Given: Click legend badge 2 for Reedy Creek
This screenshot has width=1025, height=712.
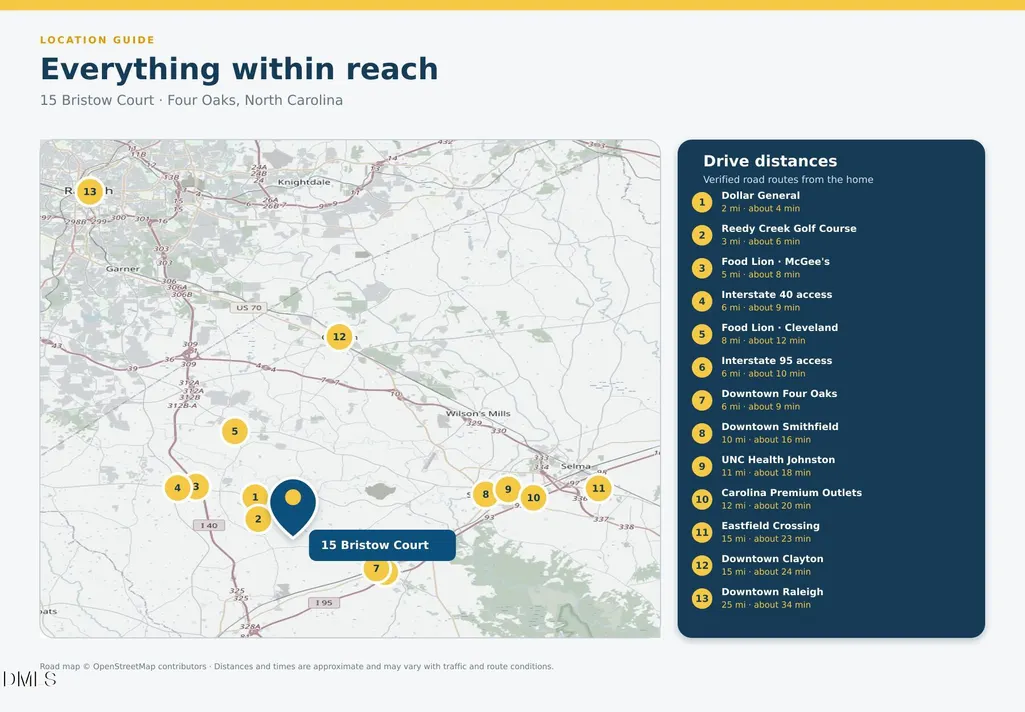Looking at the screenshot, I should pyautogui.click(x=702, y=235).
